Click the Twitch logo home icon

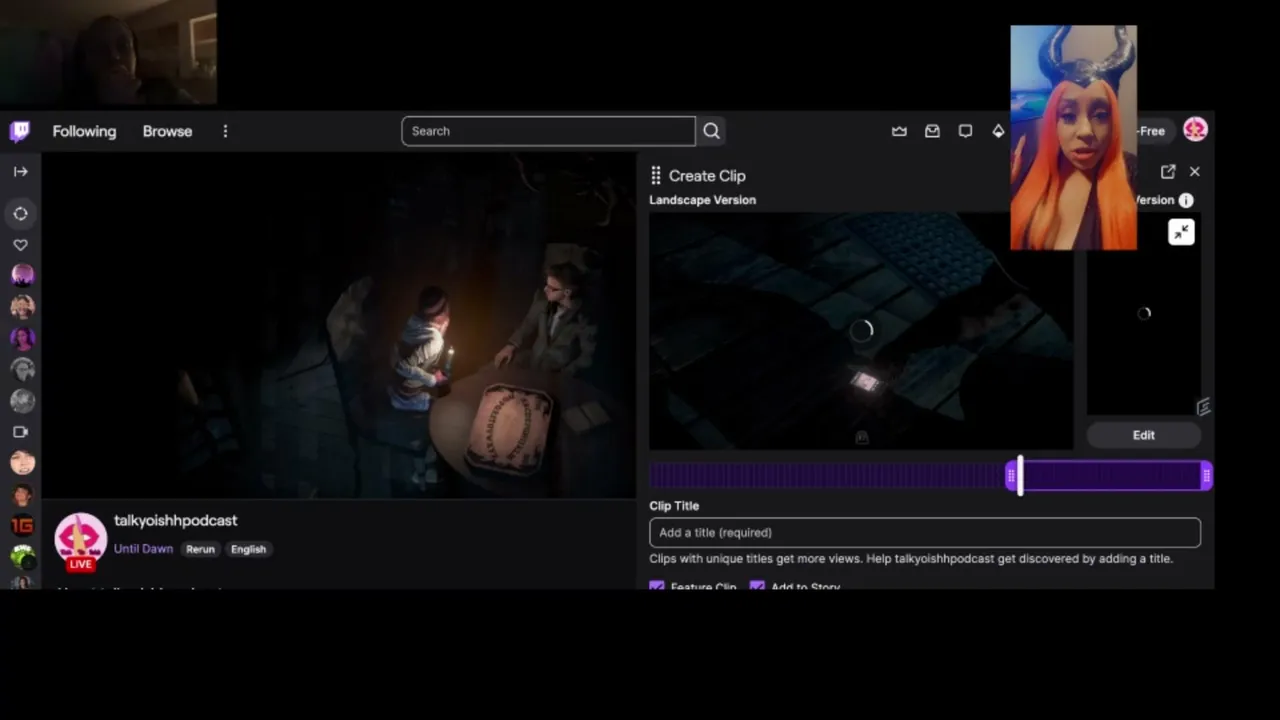(x=20, y=131)
